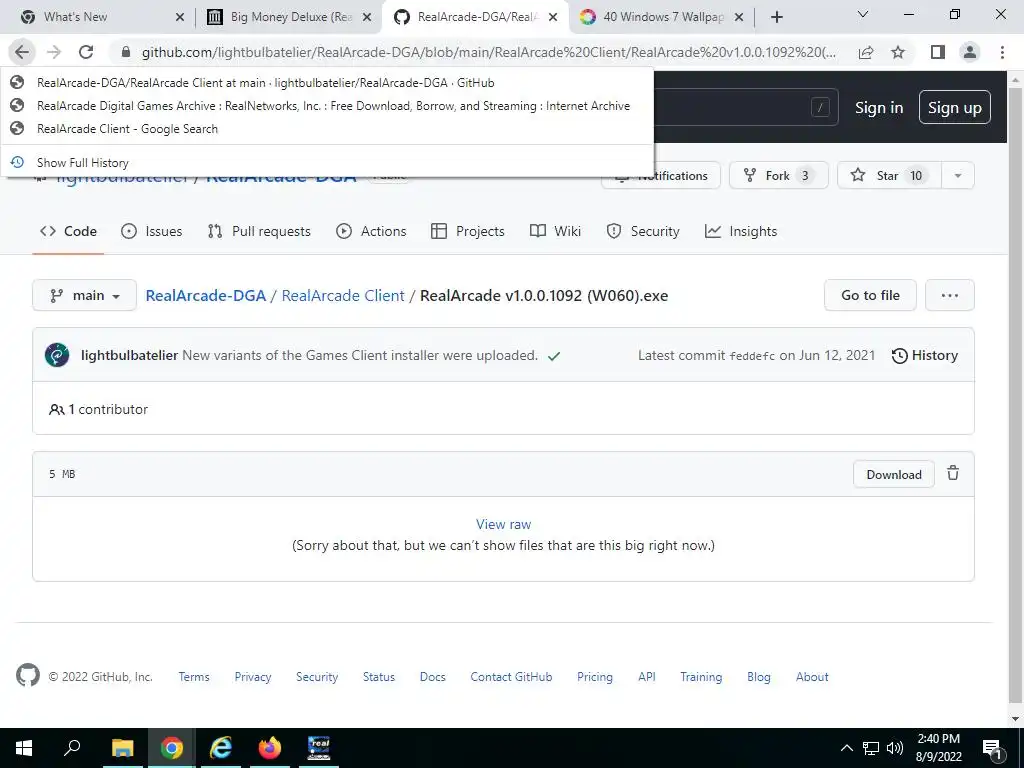Open footer Contact GitHub link

(x=511, y=677)
